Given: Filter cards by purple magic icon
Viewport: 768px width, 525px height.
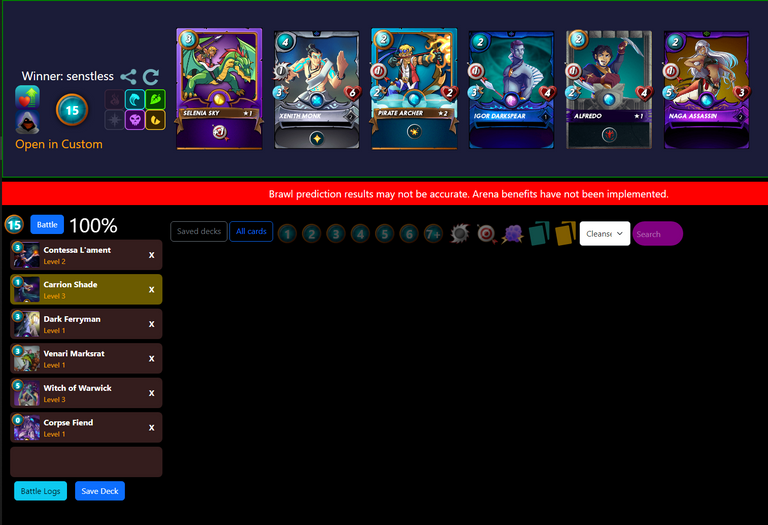Looking at the screenshot, I should pos(512,234).
